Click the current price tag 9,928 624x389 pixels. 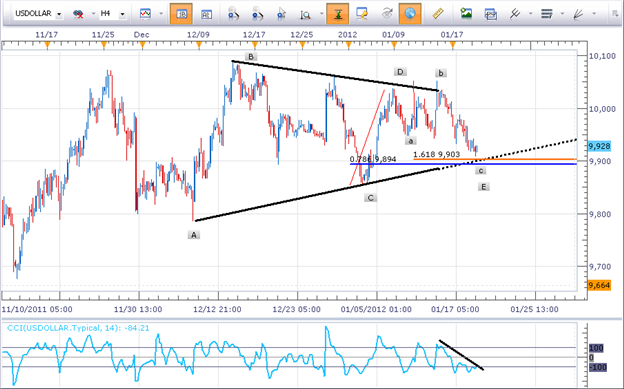pos(599,146)
